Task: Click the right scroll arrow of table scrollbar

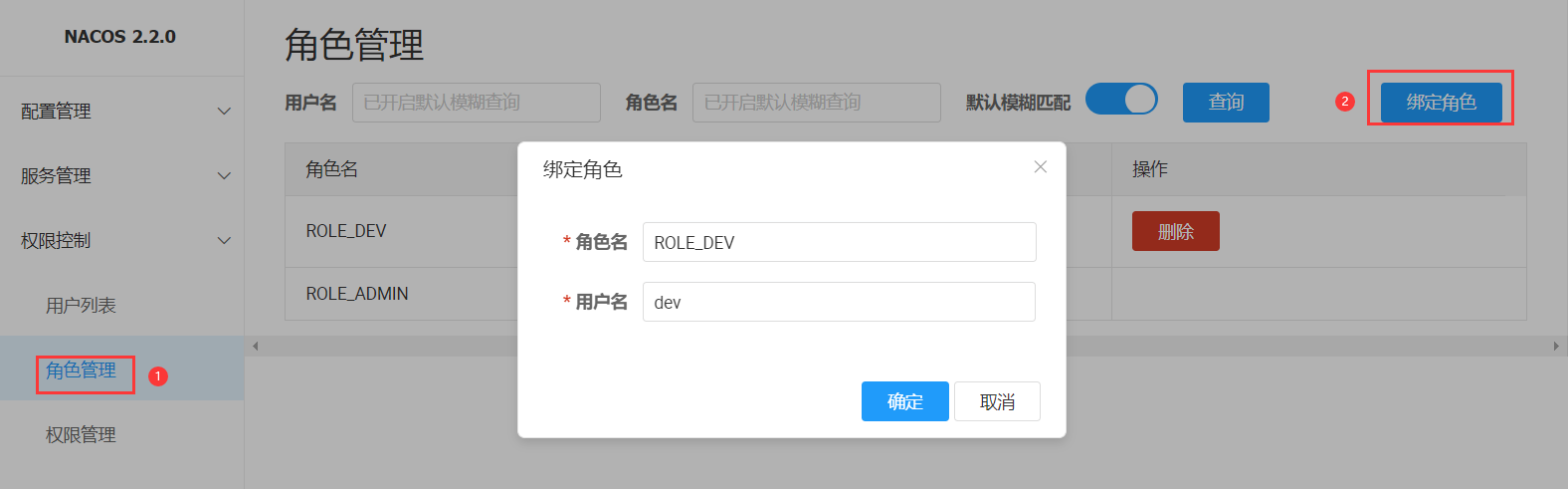Action: 1556,347
